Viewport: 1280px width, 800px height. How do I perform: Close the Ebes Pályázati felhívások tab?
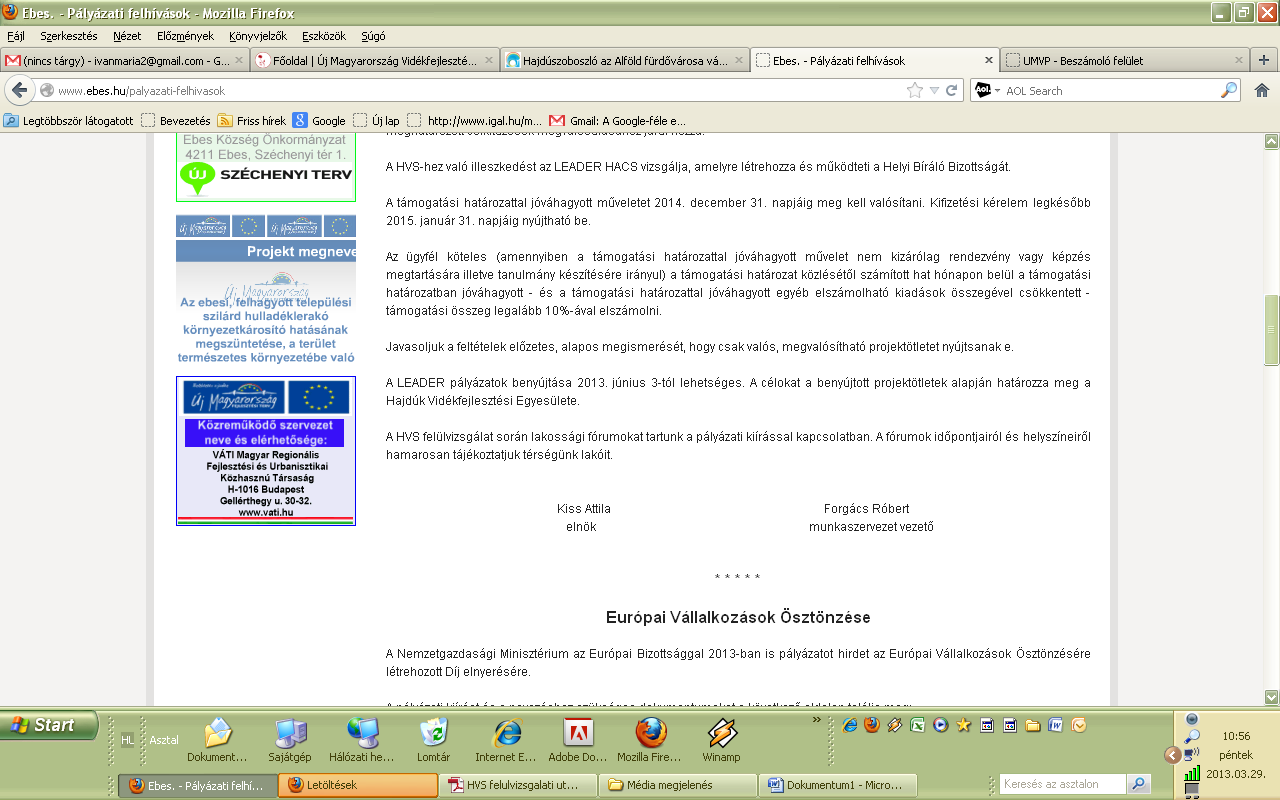point(989,60)
